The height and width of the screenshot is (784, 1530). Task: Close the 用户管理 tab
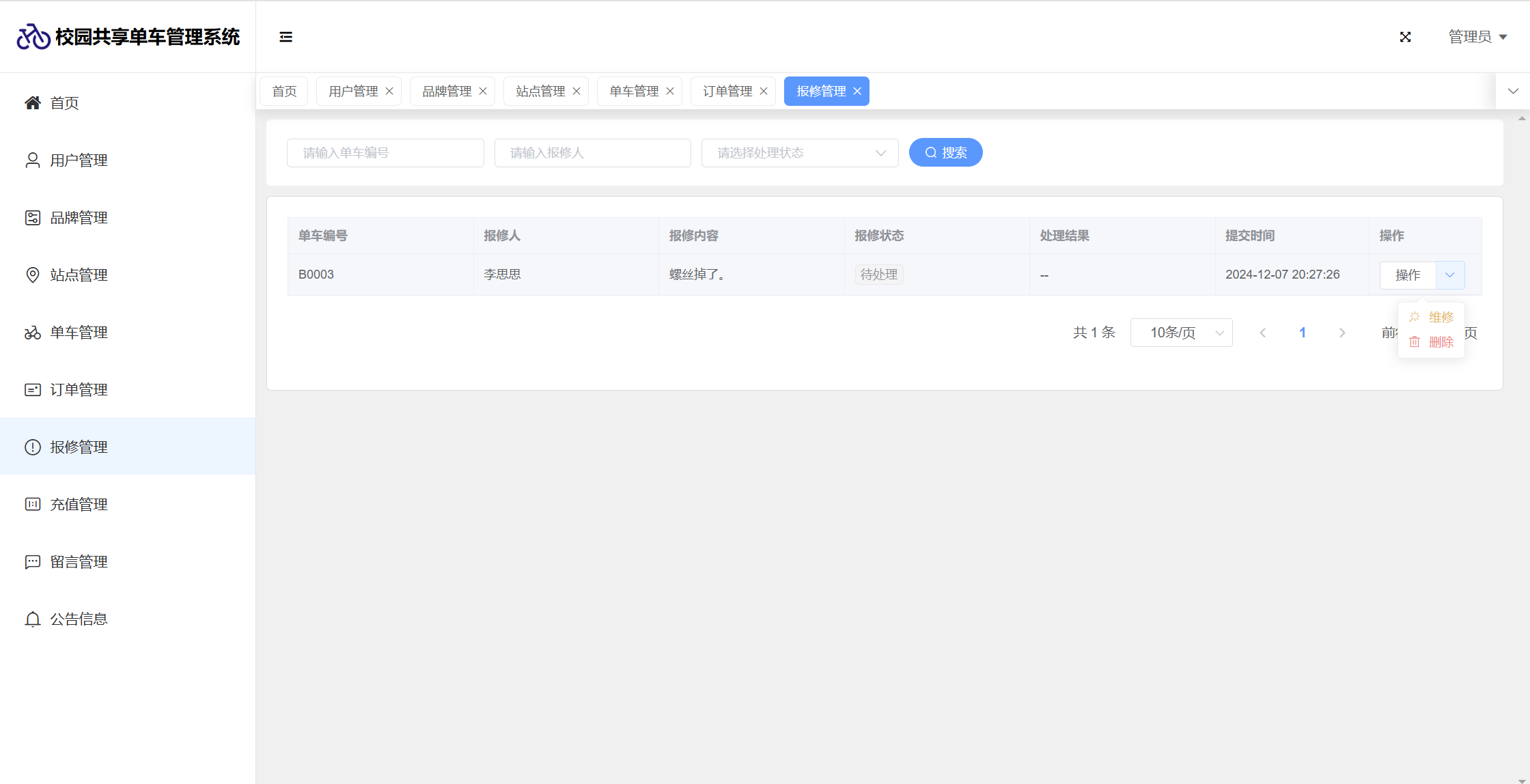click(389, 92)
